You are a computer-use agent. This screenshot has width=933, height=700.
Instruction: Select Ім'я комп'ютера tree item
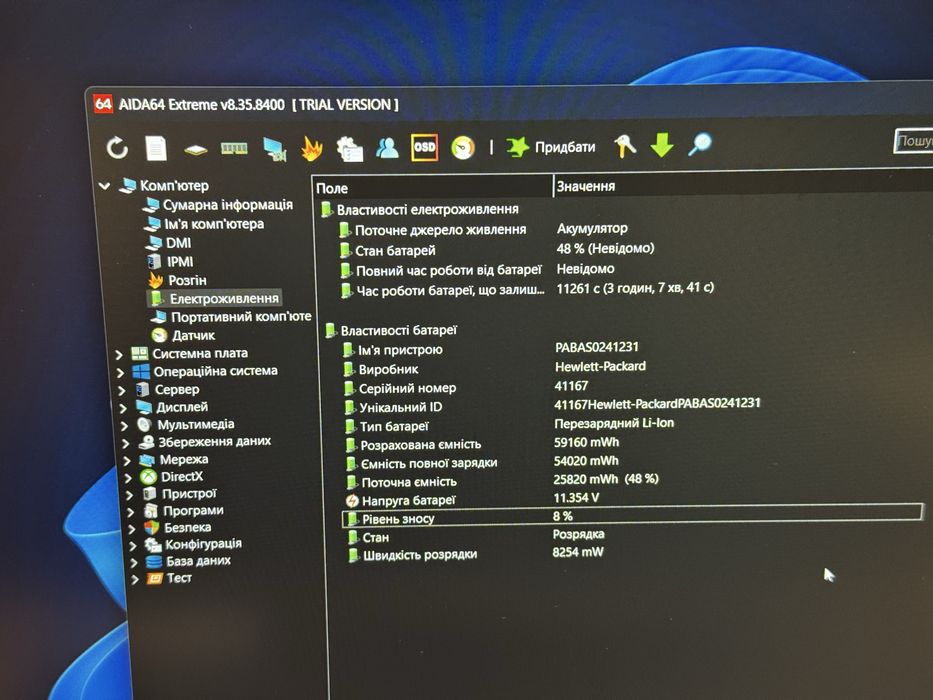pyautogui.click(x=204, y=224)
